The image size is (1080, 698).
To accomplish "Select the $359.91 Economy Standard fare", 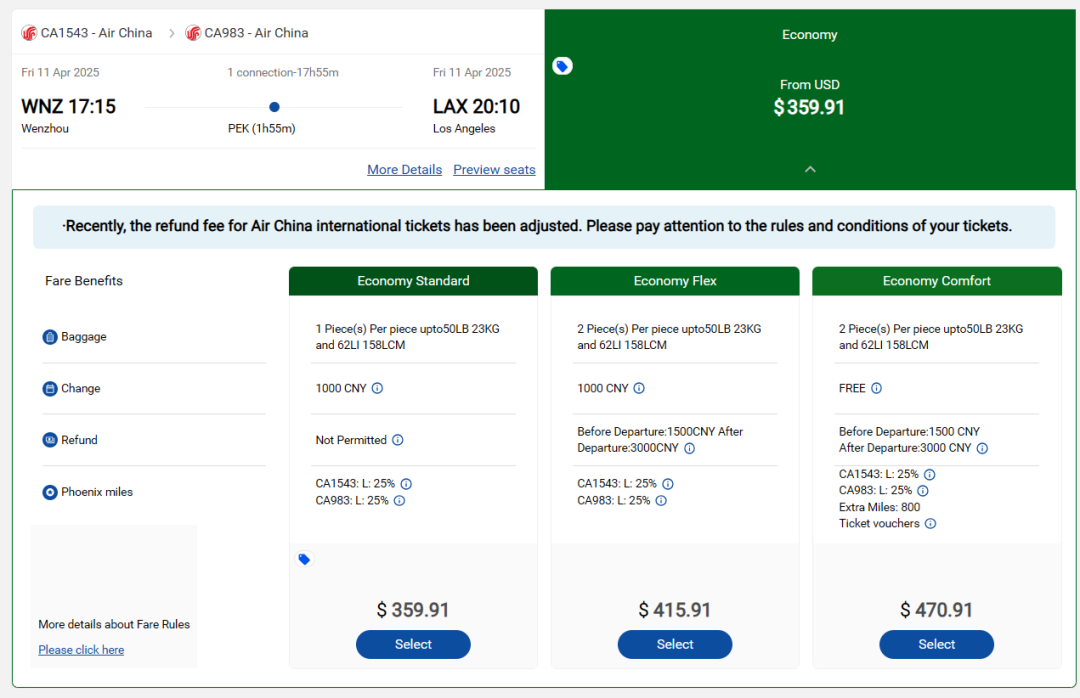I will pos(413,644).
